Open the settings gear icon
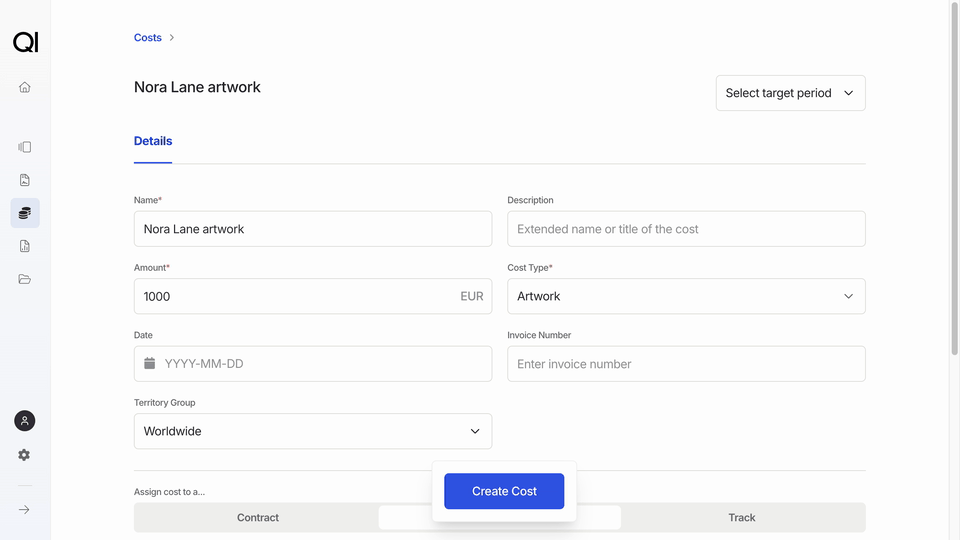The height and width of the screenshot is (540, 960). (24, 455)
